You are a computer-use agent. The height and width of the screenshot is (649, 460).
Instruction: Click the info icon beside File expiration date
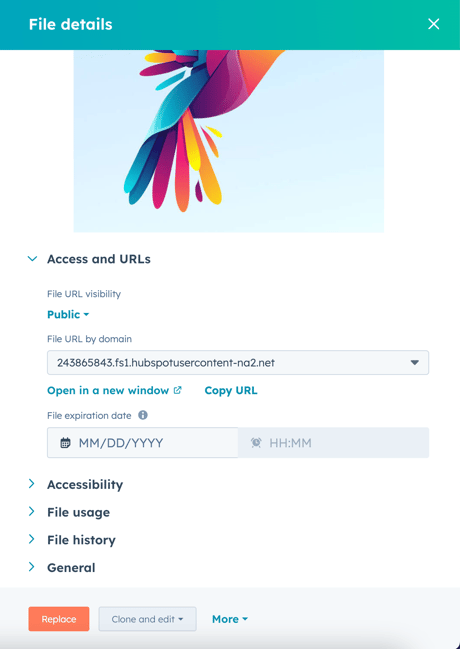143,415
